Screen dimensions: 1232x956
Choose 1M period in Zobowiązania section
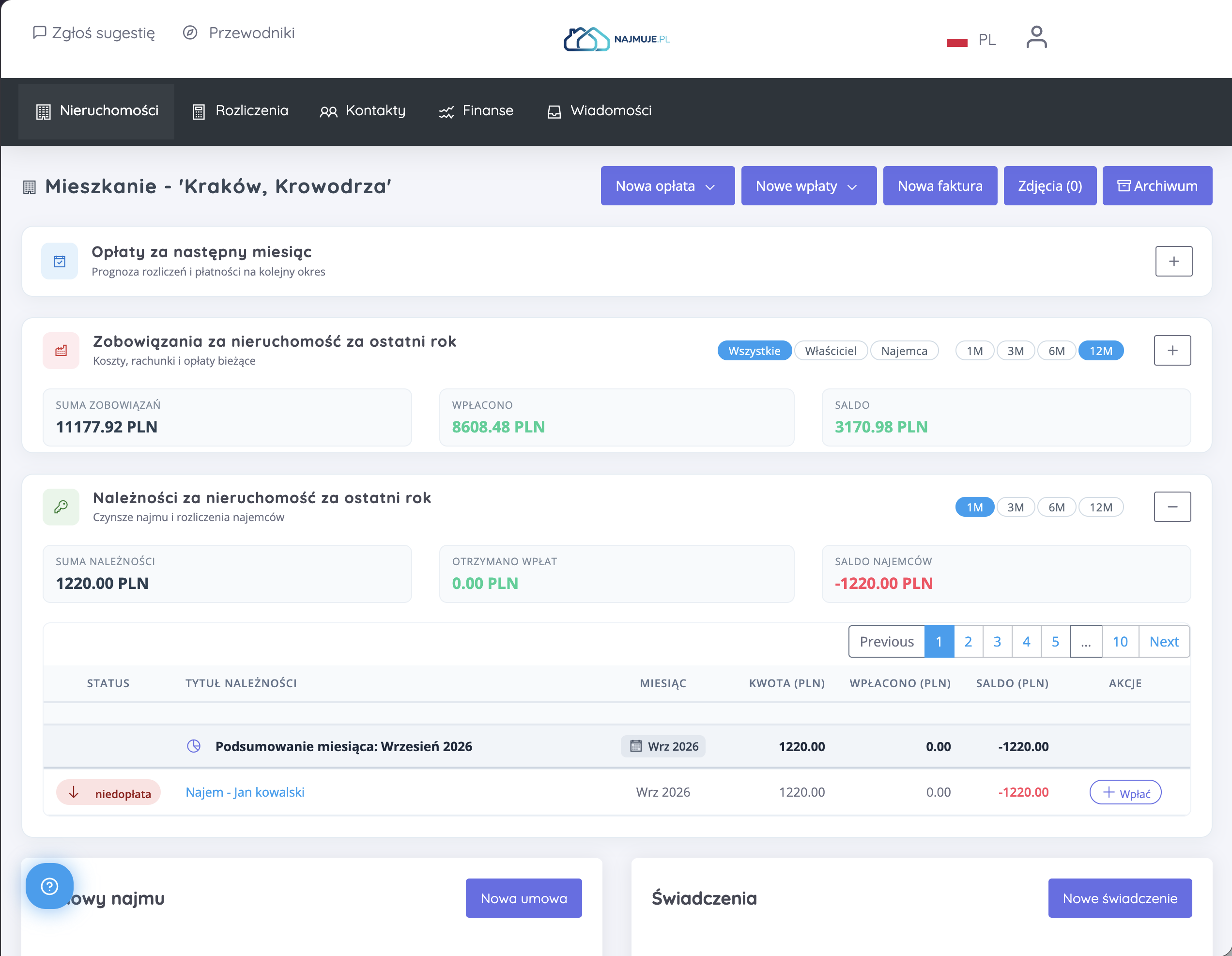coord(974,351)
